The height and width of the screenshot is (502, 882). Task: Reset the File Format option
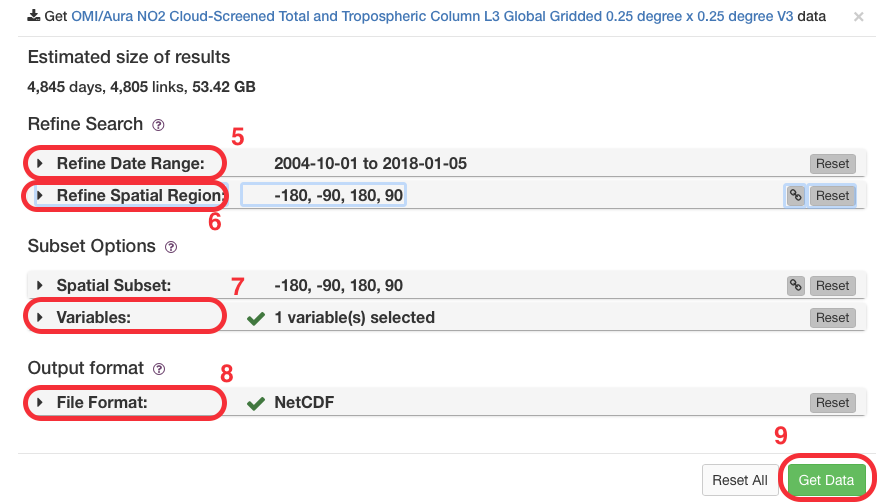click(832, 403)
